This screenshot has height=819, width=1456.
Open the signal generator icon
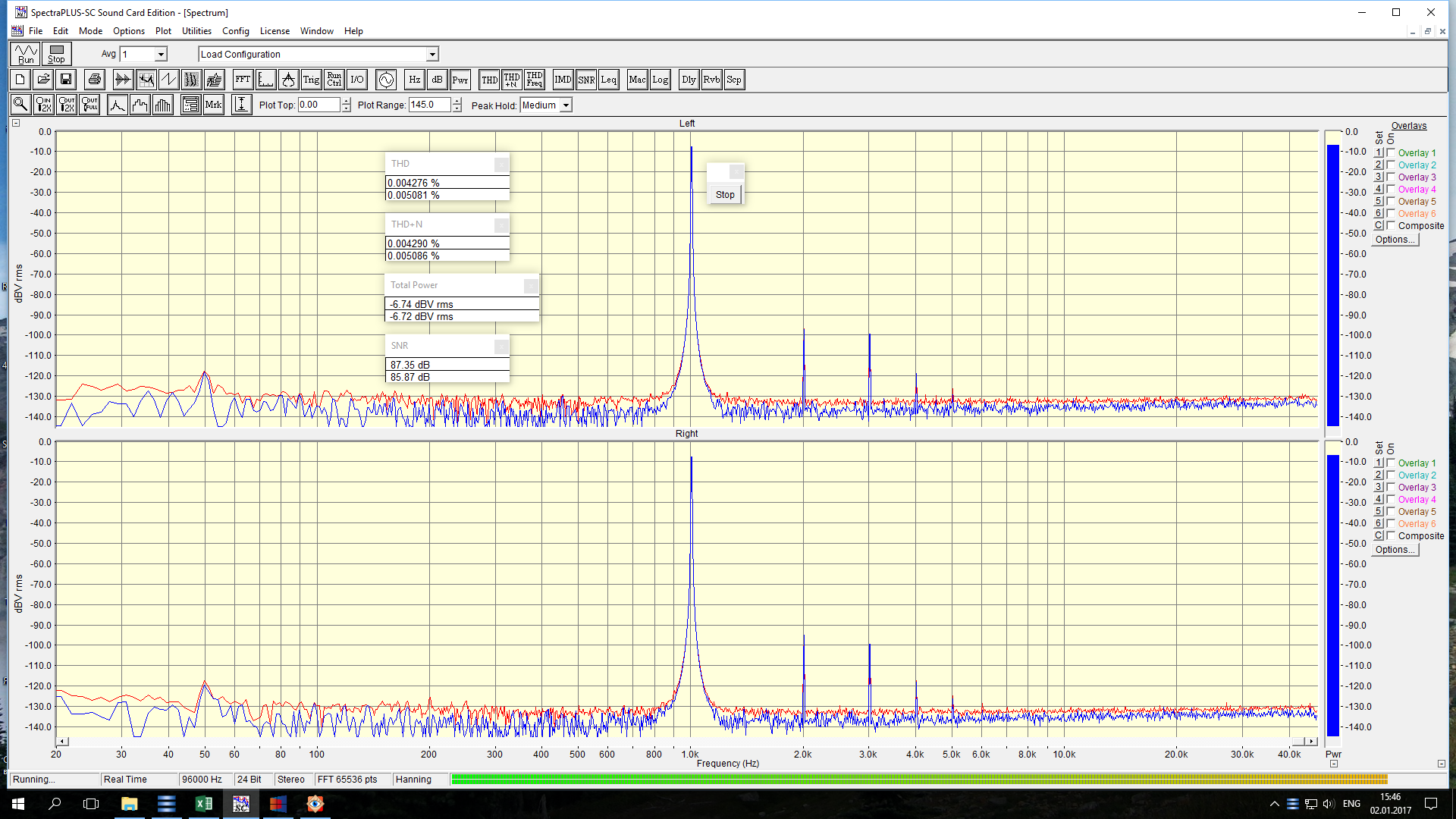point(386,80)
